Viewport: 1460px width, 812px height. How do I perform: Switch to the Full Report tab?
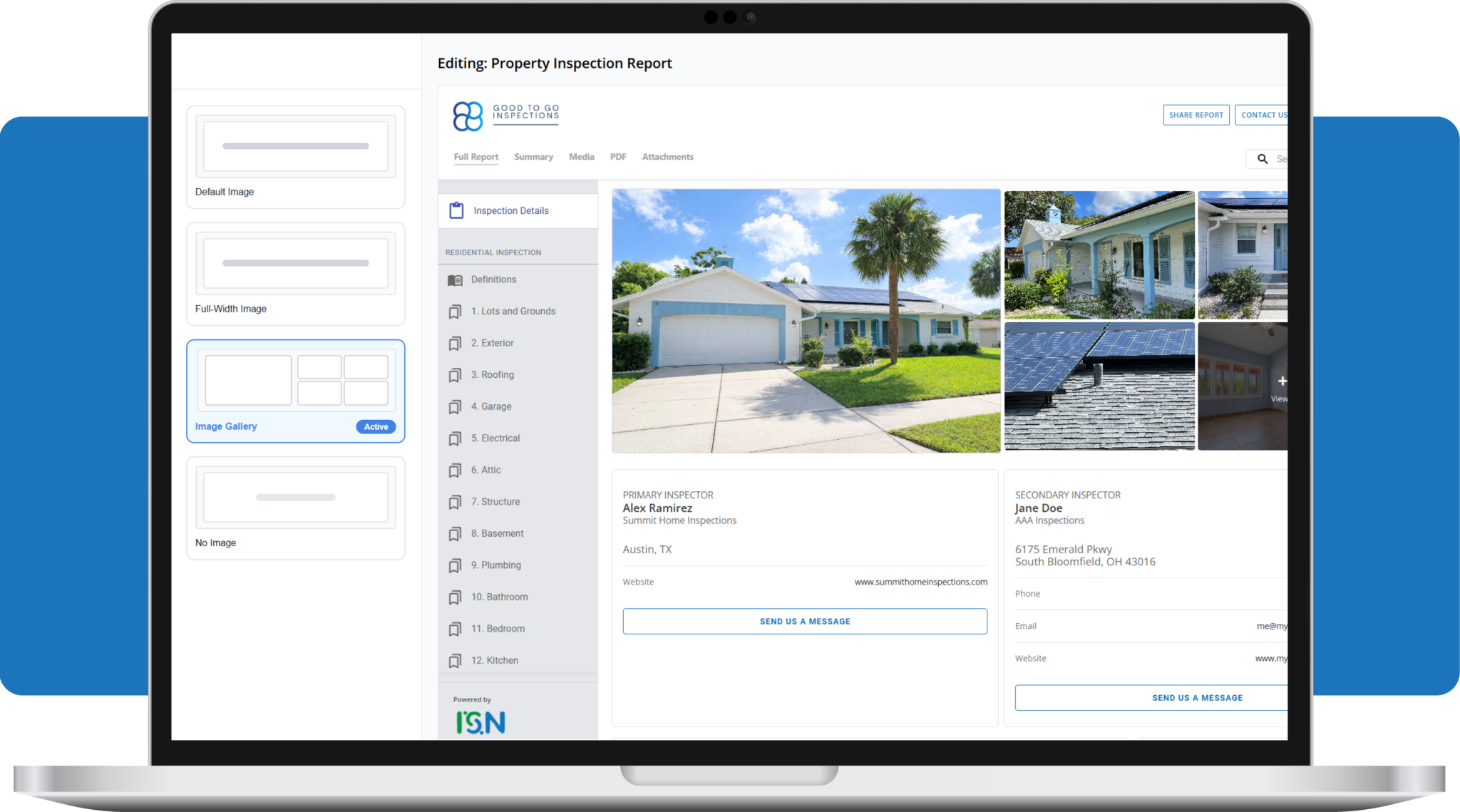click(476, 157)
